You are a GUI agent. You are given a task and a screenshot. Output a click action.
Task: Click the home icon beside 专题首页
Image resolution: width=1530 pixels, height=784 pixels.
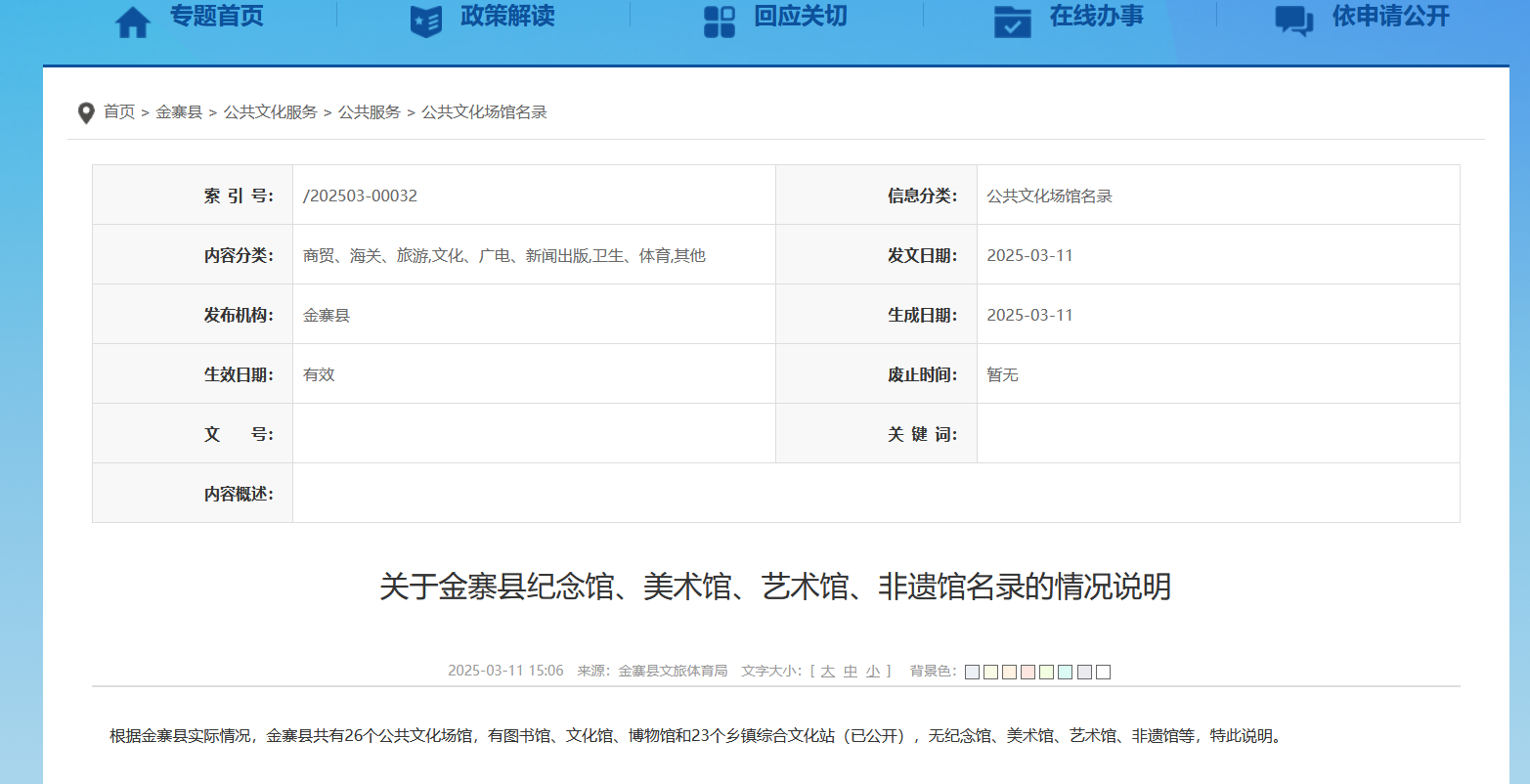point(133,21)
